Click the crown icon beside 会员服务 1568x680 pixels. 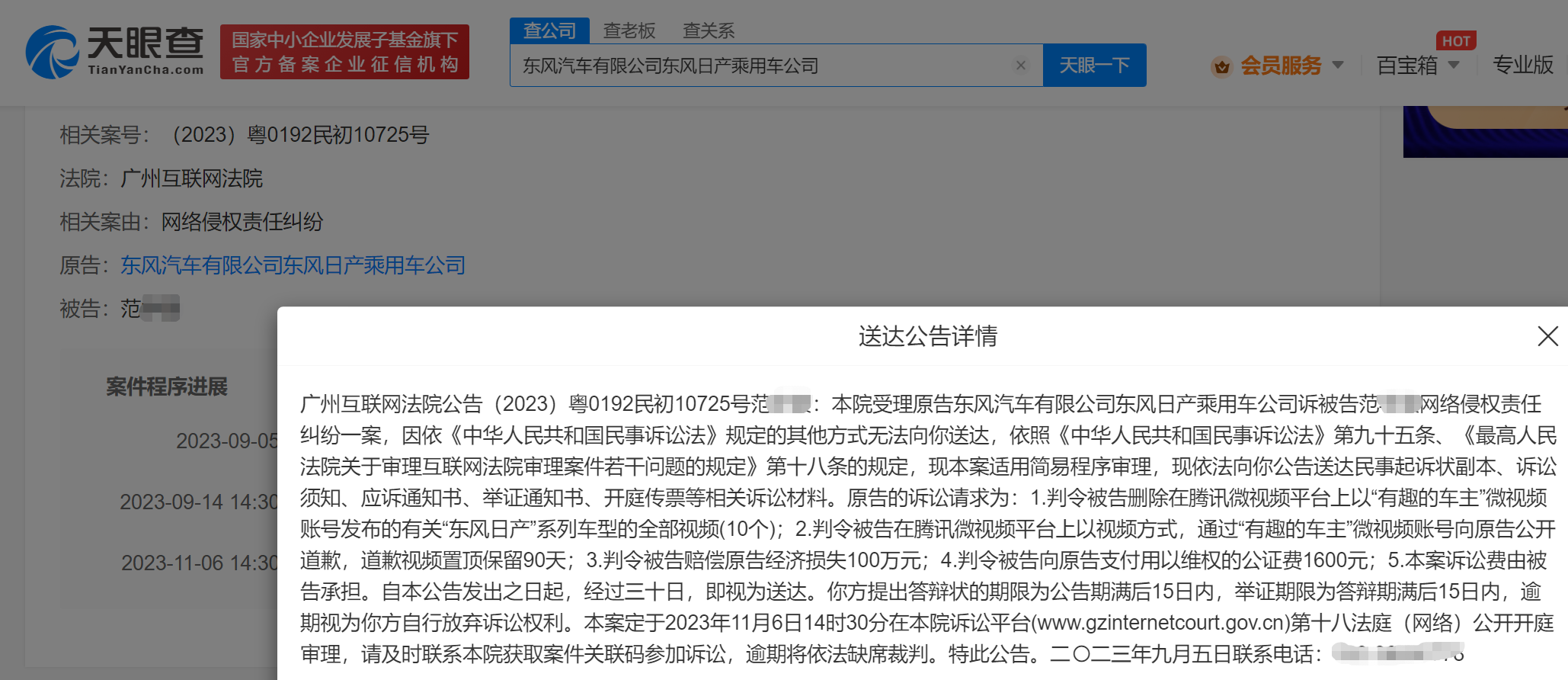(1221, 66)
